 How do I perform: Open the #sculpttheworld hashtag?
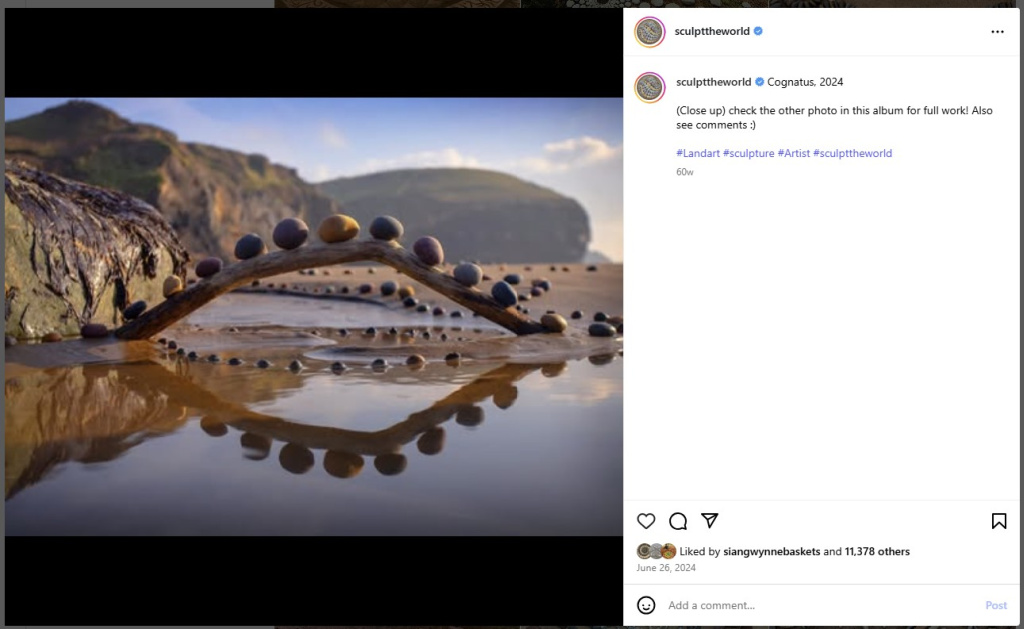[x=852, y=153]
